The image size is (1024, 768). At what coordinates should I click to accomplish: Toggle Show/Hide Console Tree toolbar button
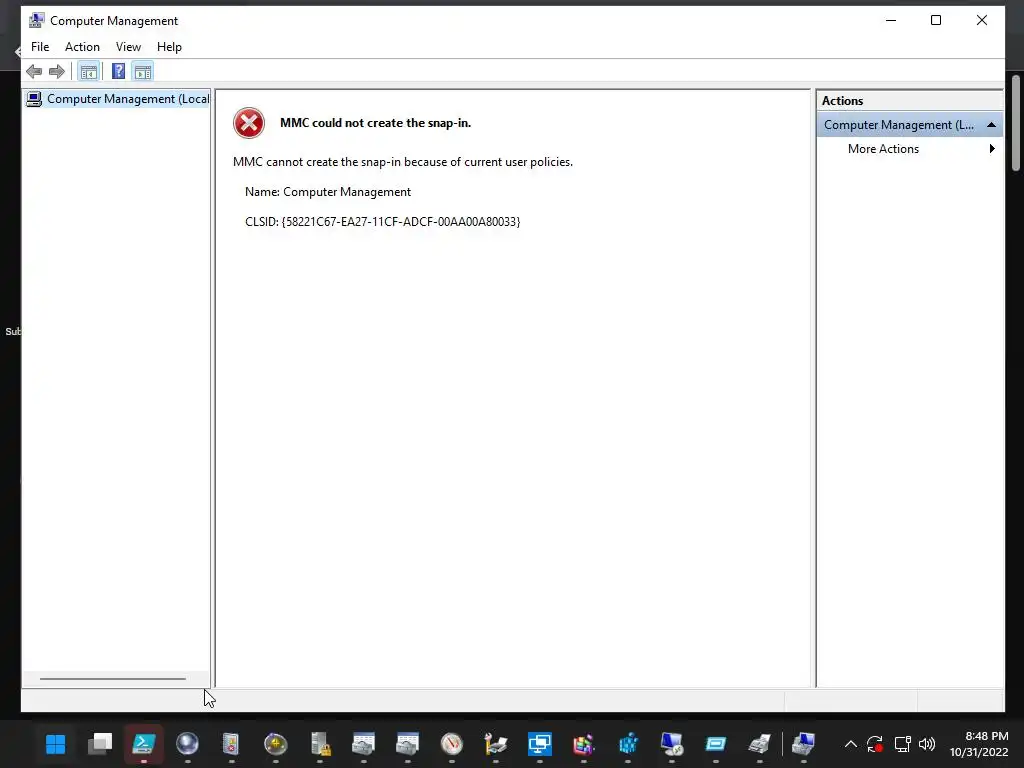pyautogui.click(x=88, y=71)
